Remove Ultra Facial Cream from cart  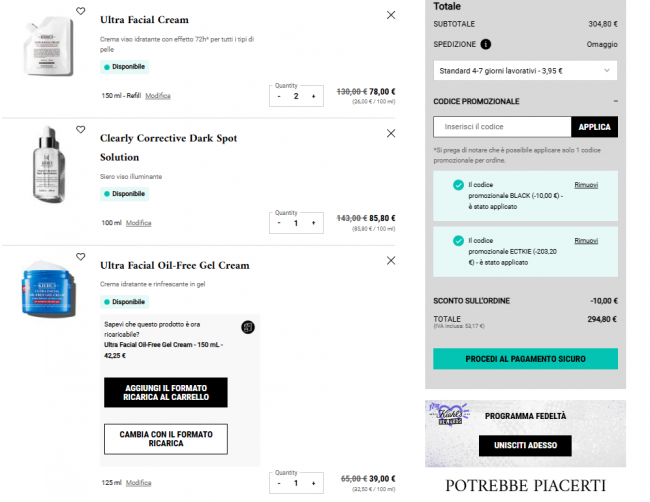[390, 15]
